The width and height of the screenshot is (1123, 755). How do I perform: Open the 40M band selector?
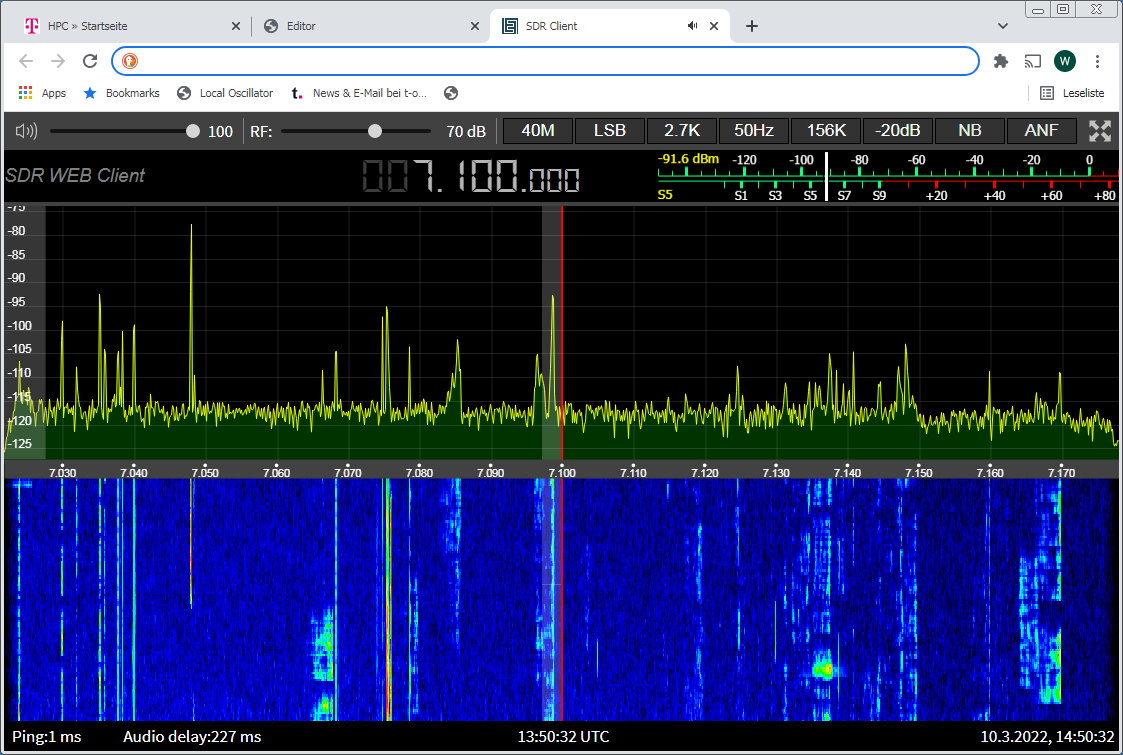538,131
